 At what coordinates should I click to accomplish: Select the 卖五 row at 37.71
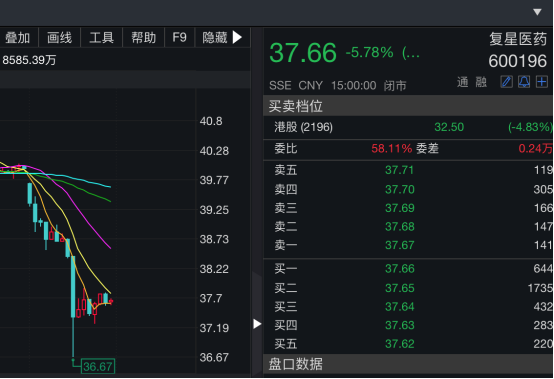tap(408, 170)
